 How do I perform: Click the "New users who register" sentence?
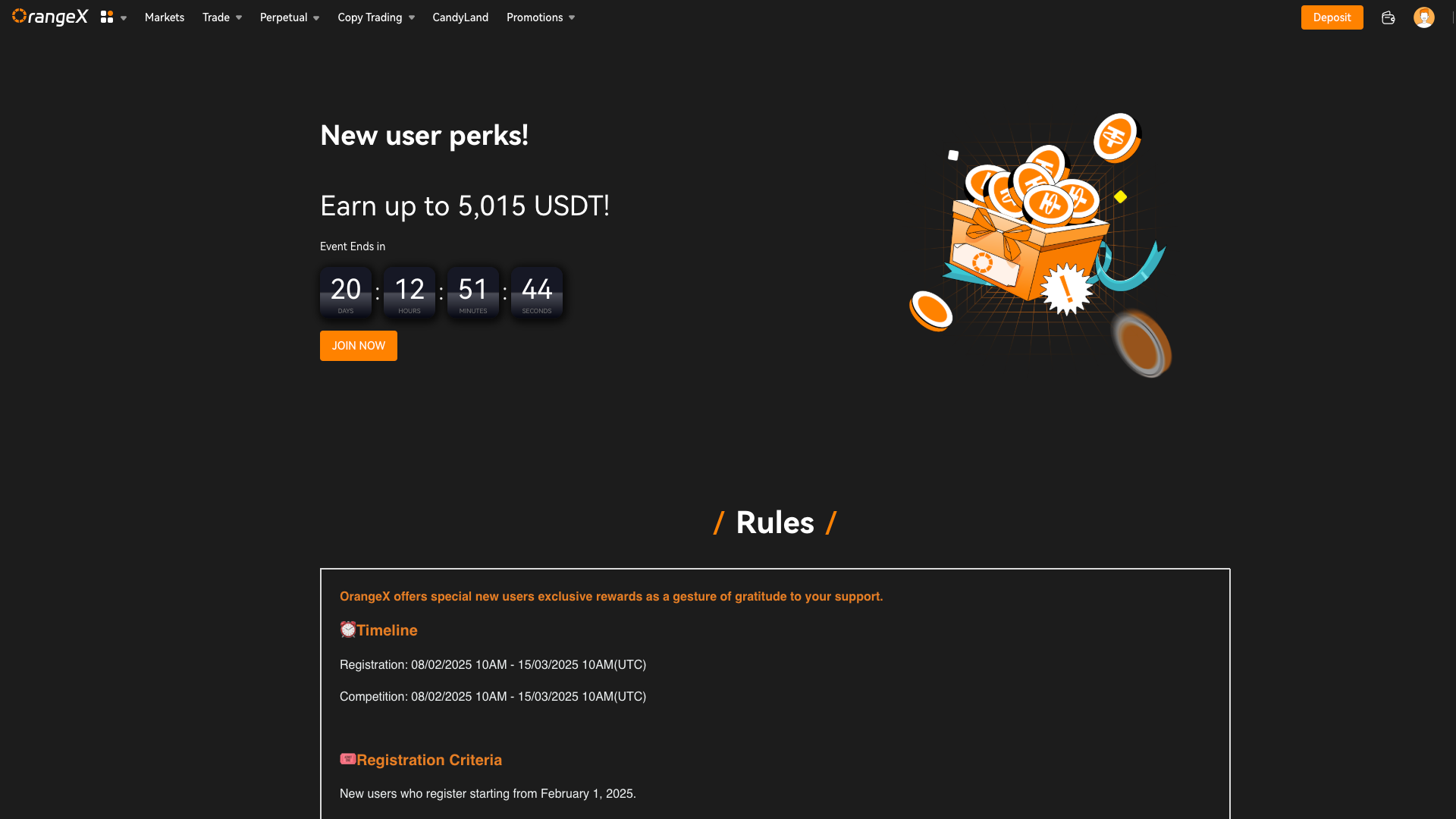[x=488, y=794]
